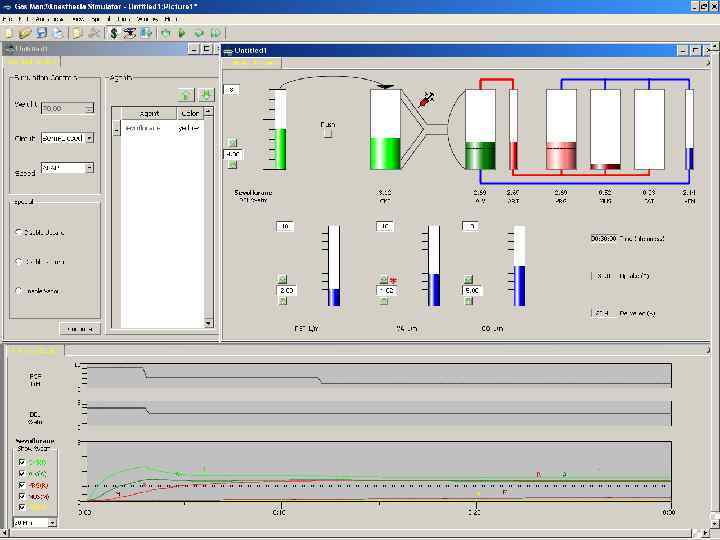Open the File menu
The height and width of the screenshot is (540, 720).
[9, 19]
